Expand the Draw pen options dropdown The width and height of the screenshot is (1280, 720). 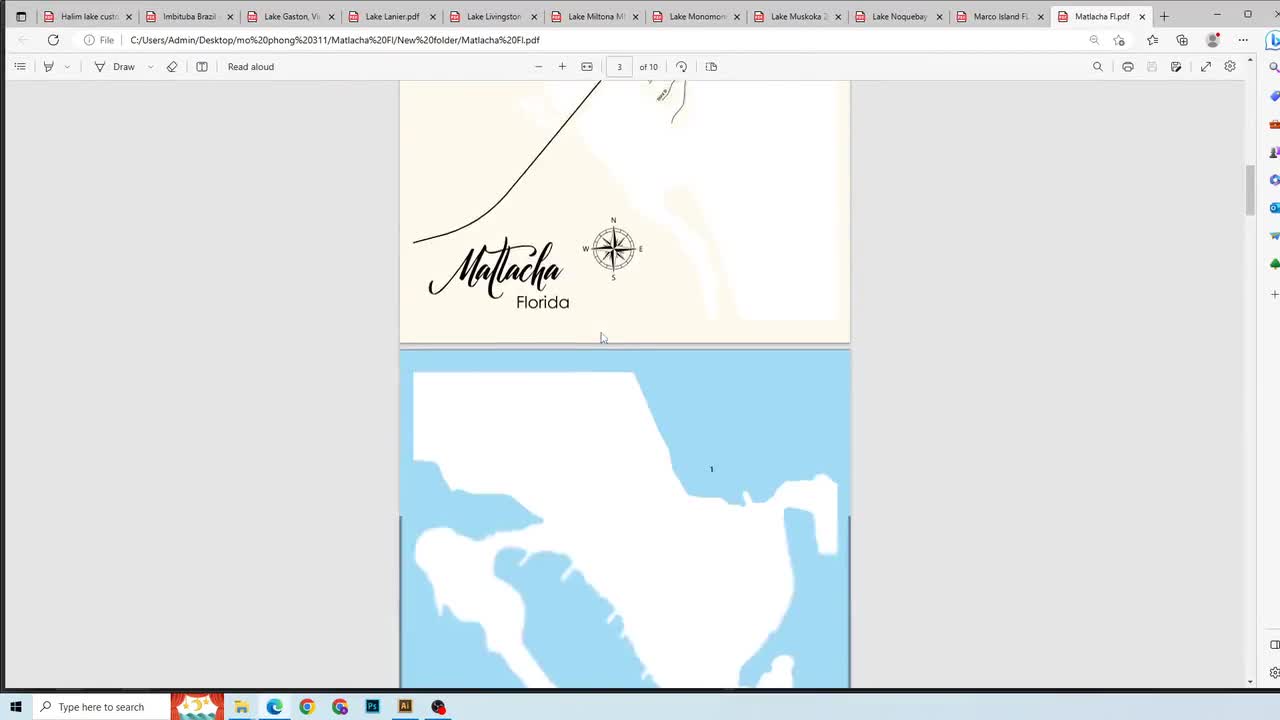[x=150, y=66]
